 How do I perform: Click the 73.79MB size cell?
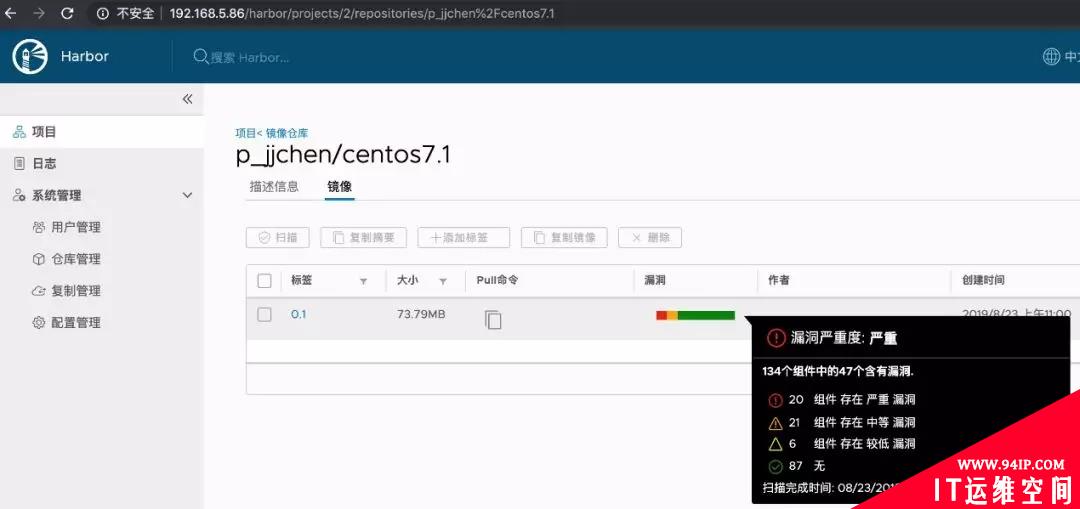pyautogui.click(x=422, y=315)
